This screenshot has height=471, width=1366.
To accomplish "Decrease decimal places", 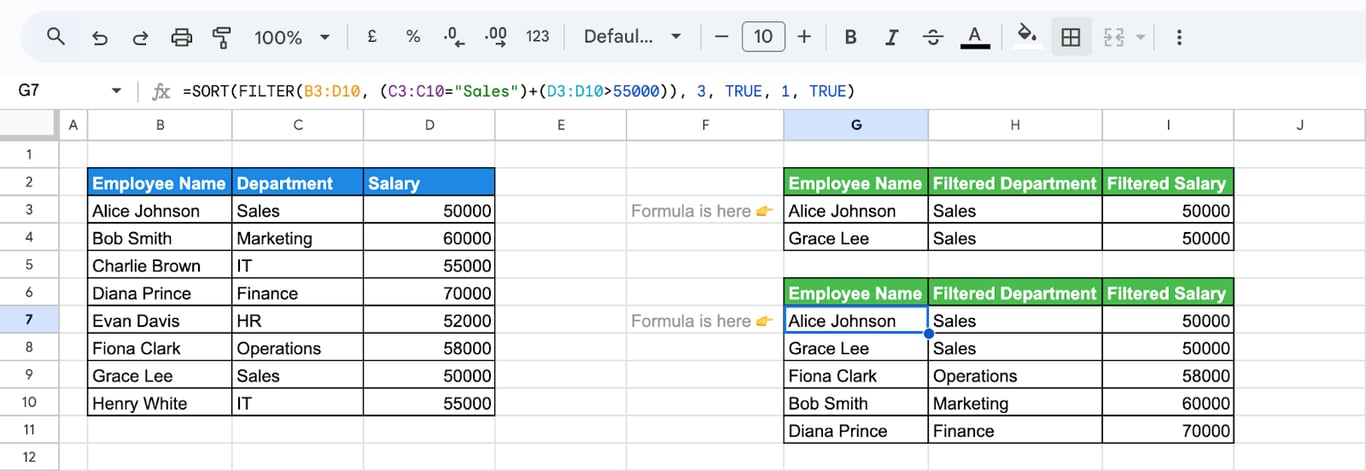I will click(454, 37).
